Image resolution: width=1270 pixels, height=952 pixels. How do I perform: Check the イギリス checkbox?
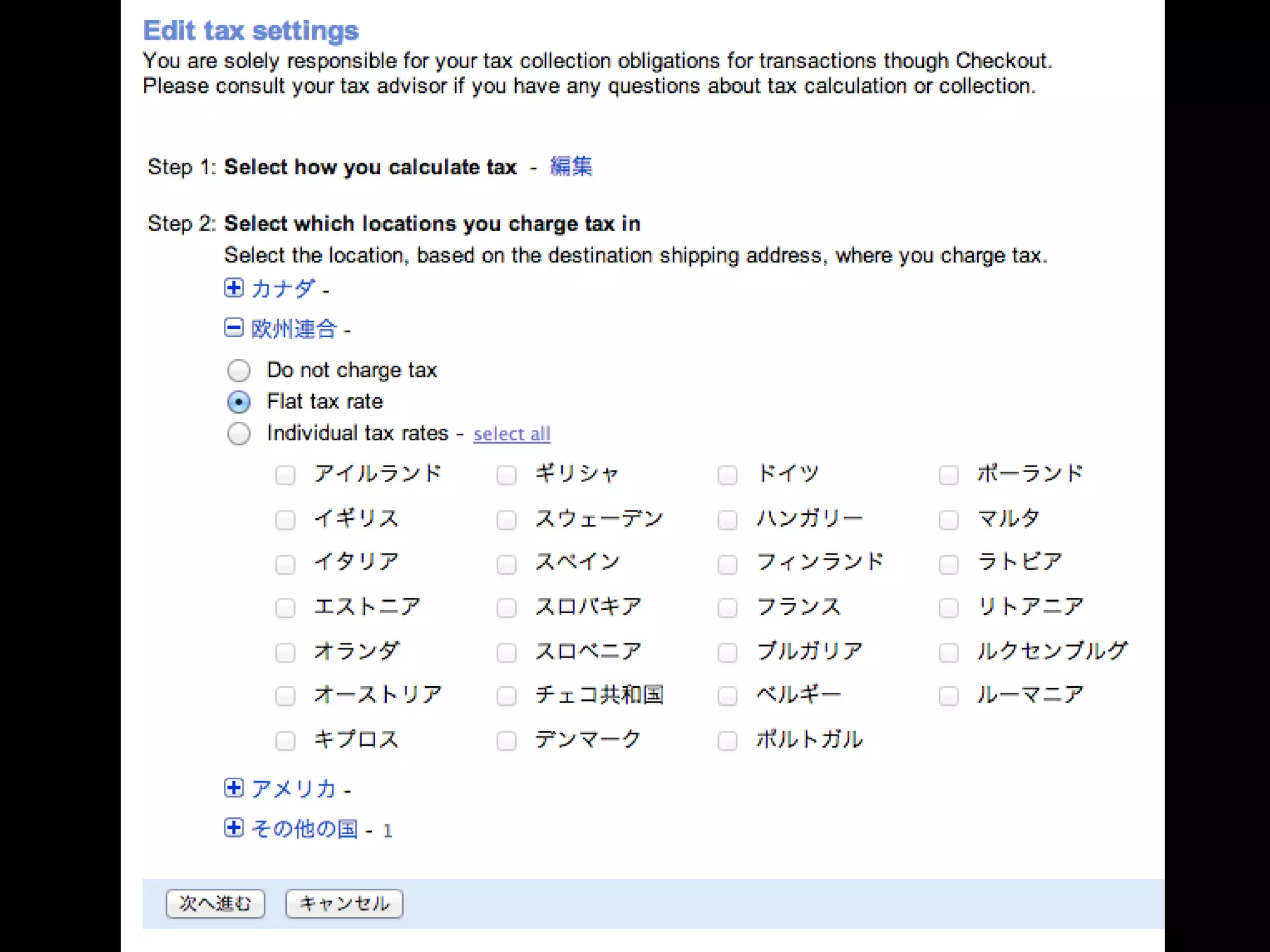285,519
